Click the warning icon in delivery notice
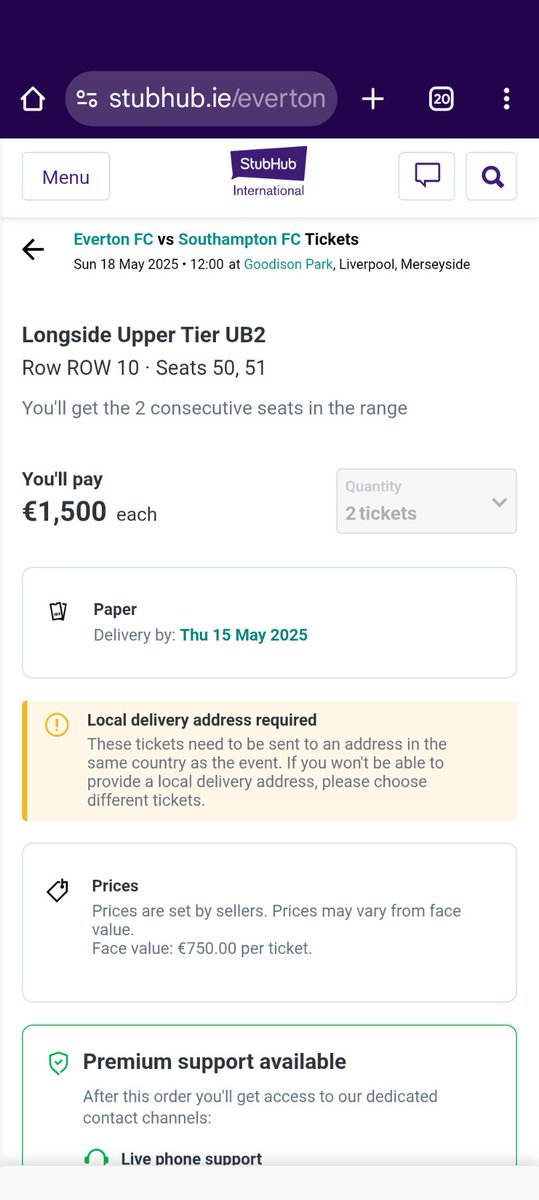Screen dimensions: 539x1200 tap(57, 725)
